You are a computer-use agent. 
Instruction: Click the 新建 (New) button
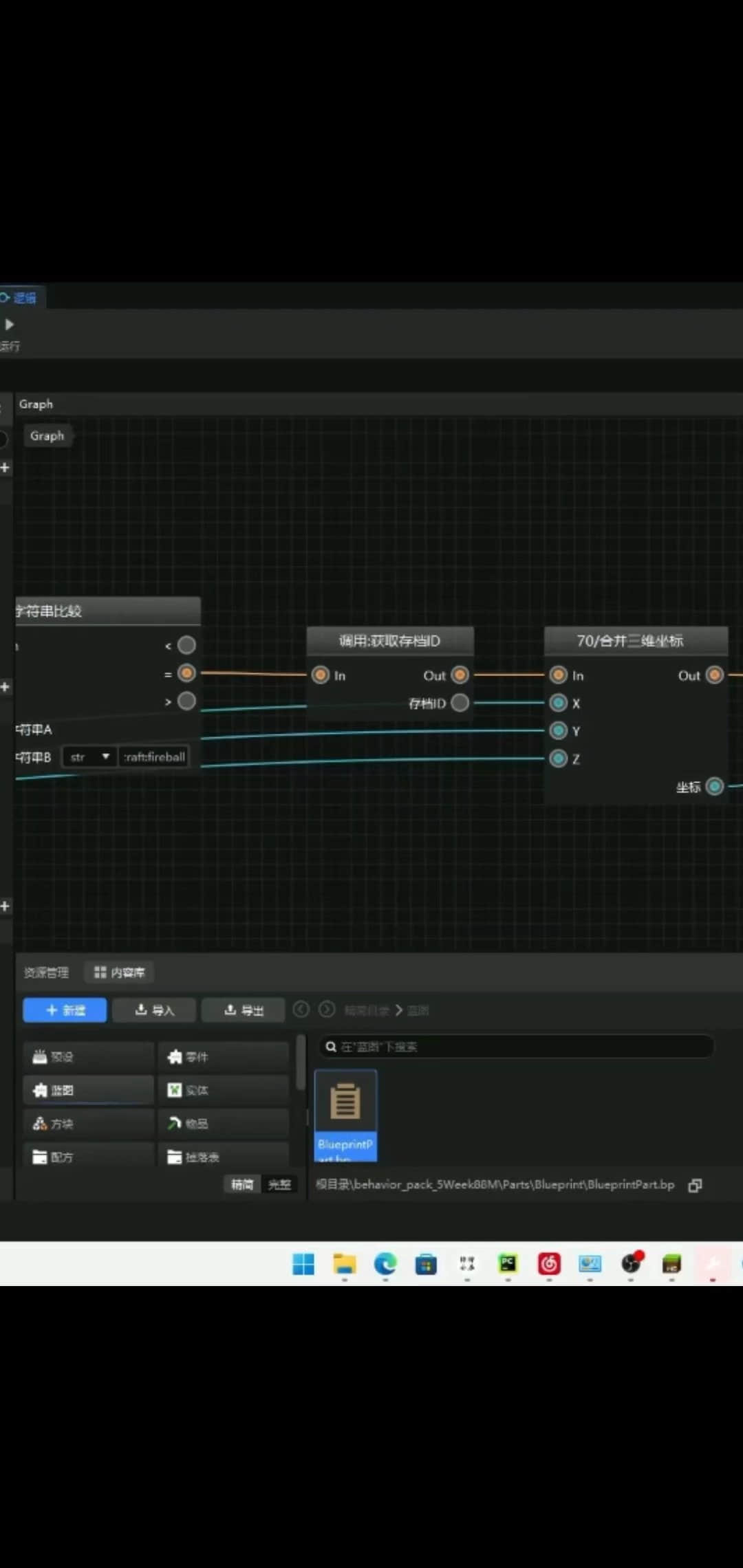(65, 1010)
